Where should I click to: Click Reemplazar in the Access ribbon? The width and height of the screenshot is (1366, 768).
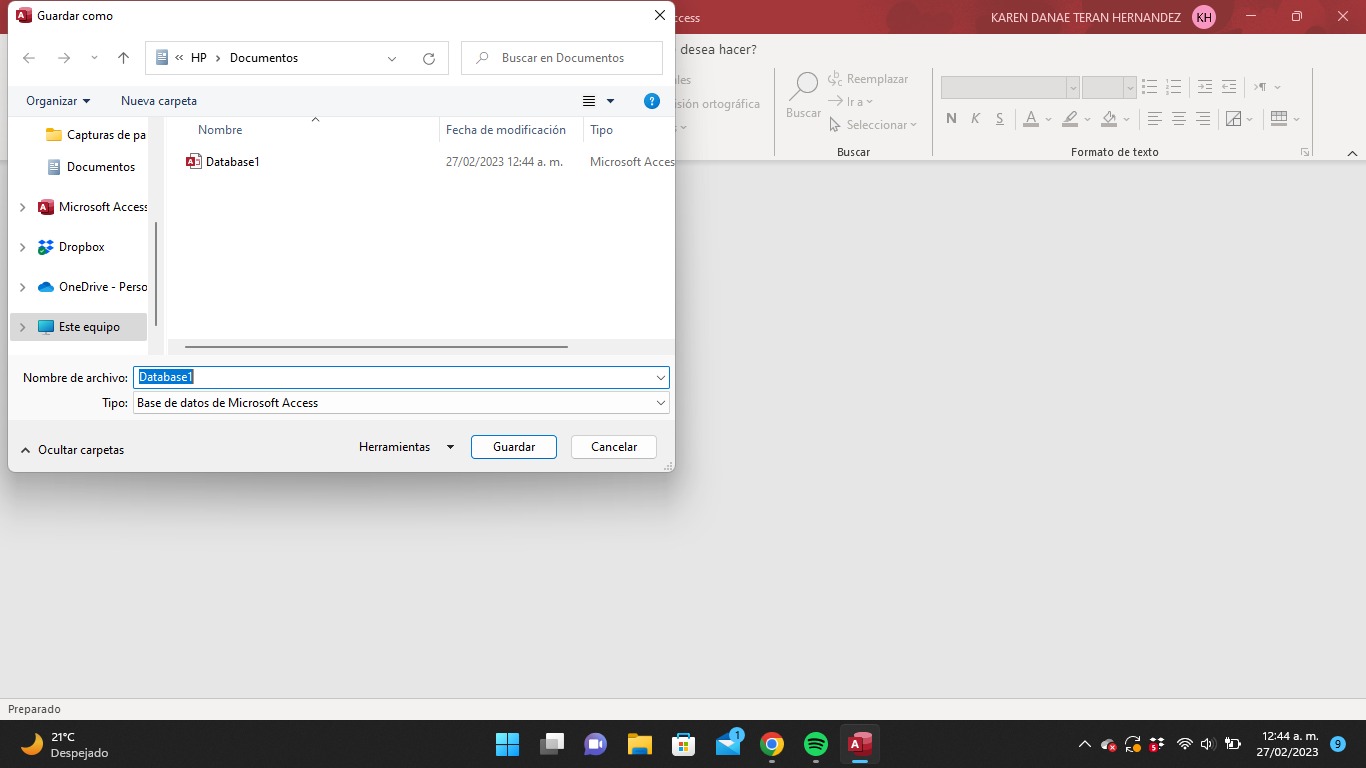(868, 79)
